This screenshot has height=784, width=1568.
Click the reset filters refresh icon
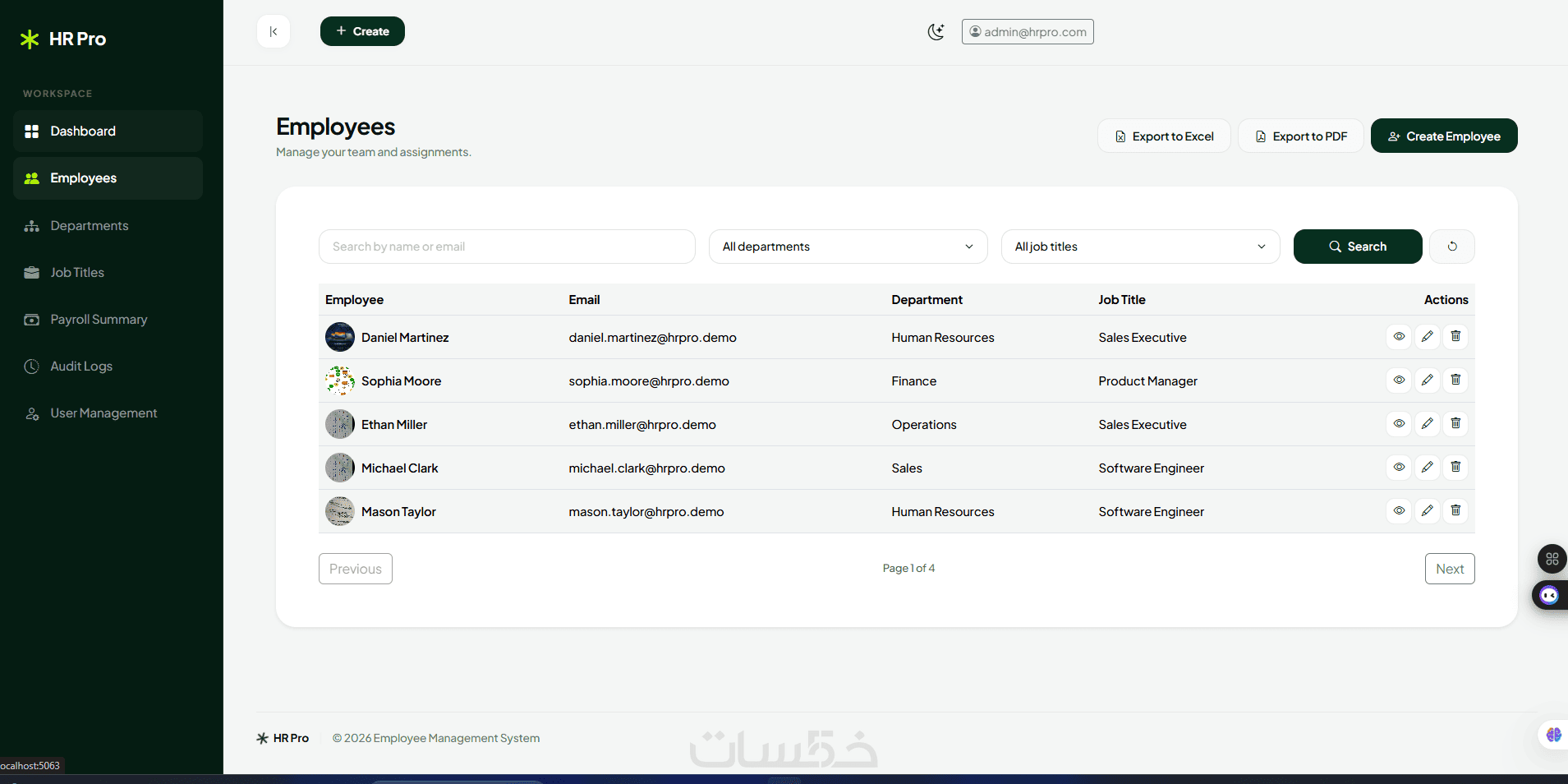[1452, 247]
